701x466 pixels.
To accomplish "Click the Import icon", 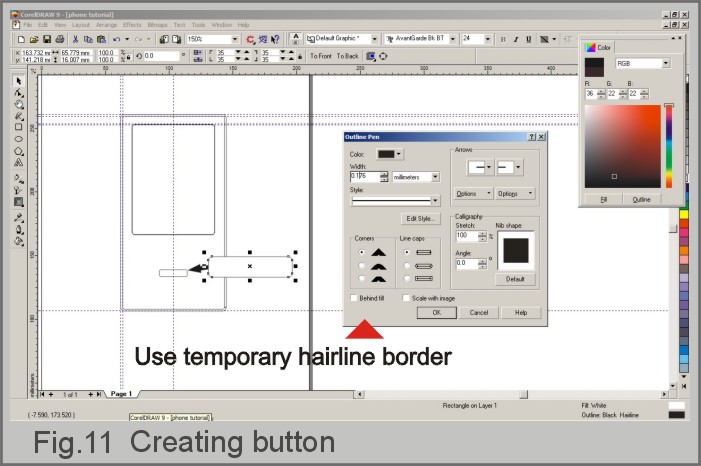I will click(x=164, y=39).
